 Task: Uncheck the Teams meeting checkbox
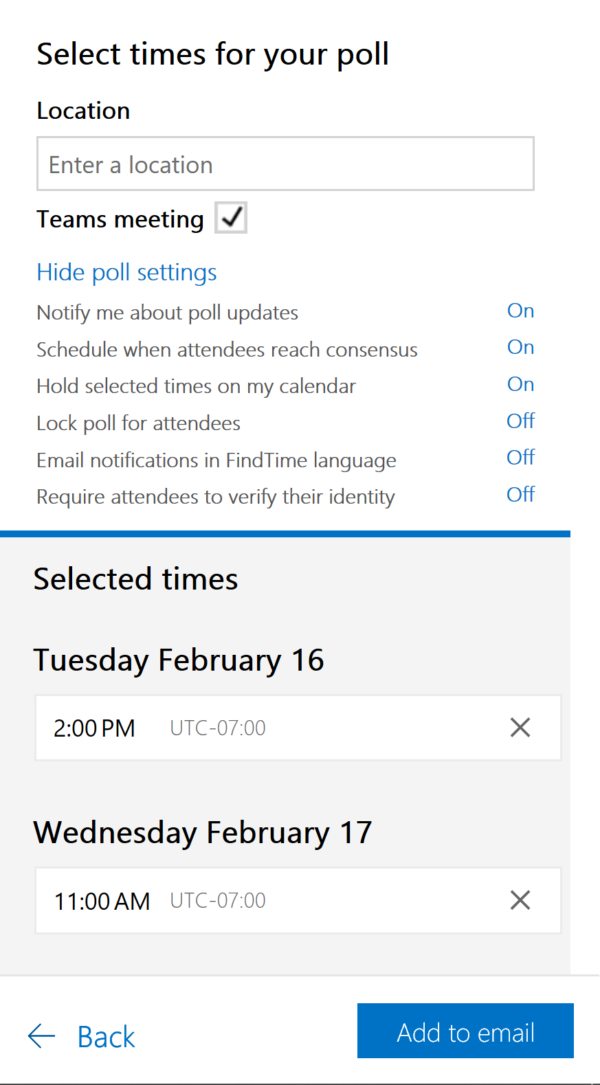click(x=230, y=219)
